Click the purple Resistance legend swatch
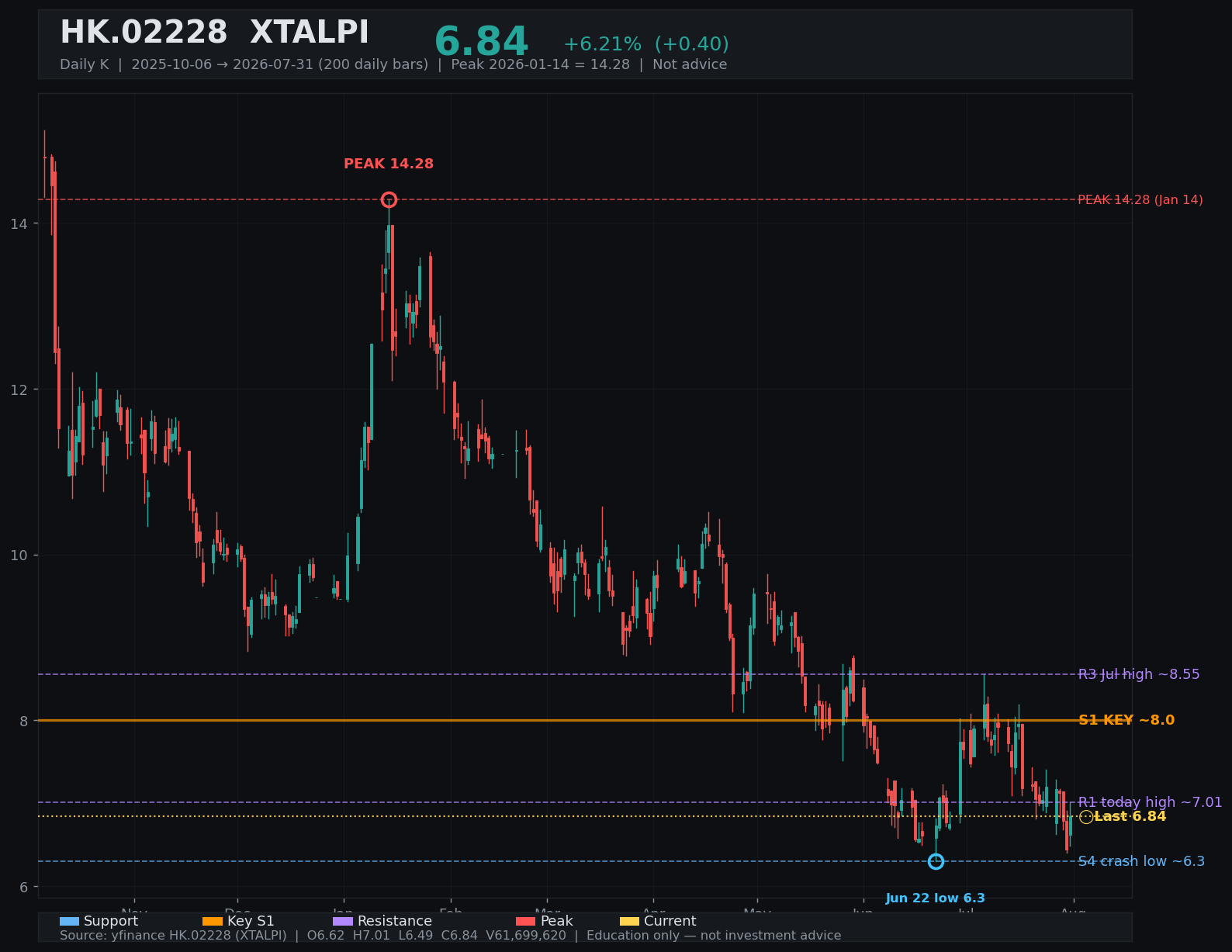Viewport: 1232px width, 952px height. pyautogui.click(x=343, y=921)
